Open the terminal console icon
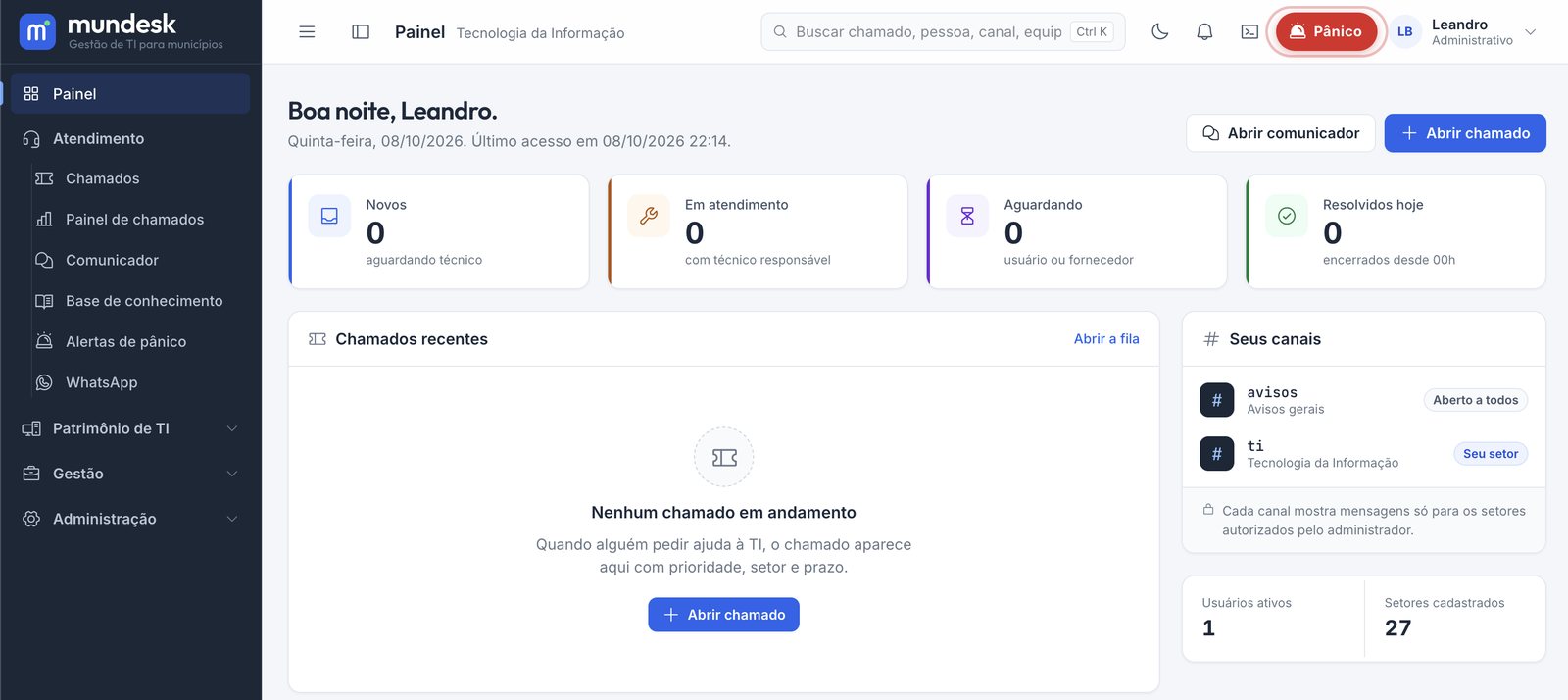Screen dimensions: 1568x700 [1250, 31]
